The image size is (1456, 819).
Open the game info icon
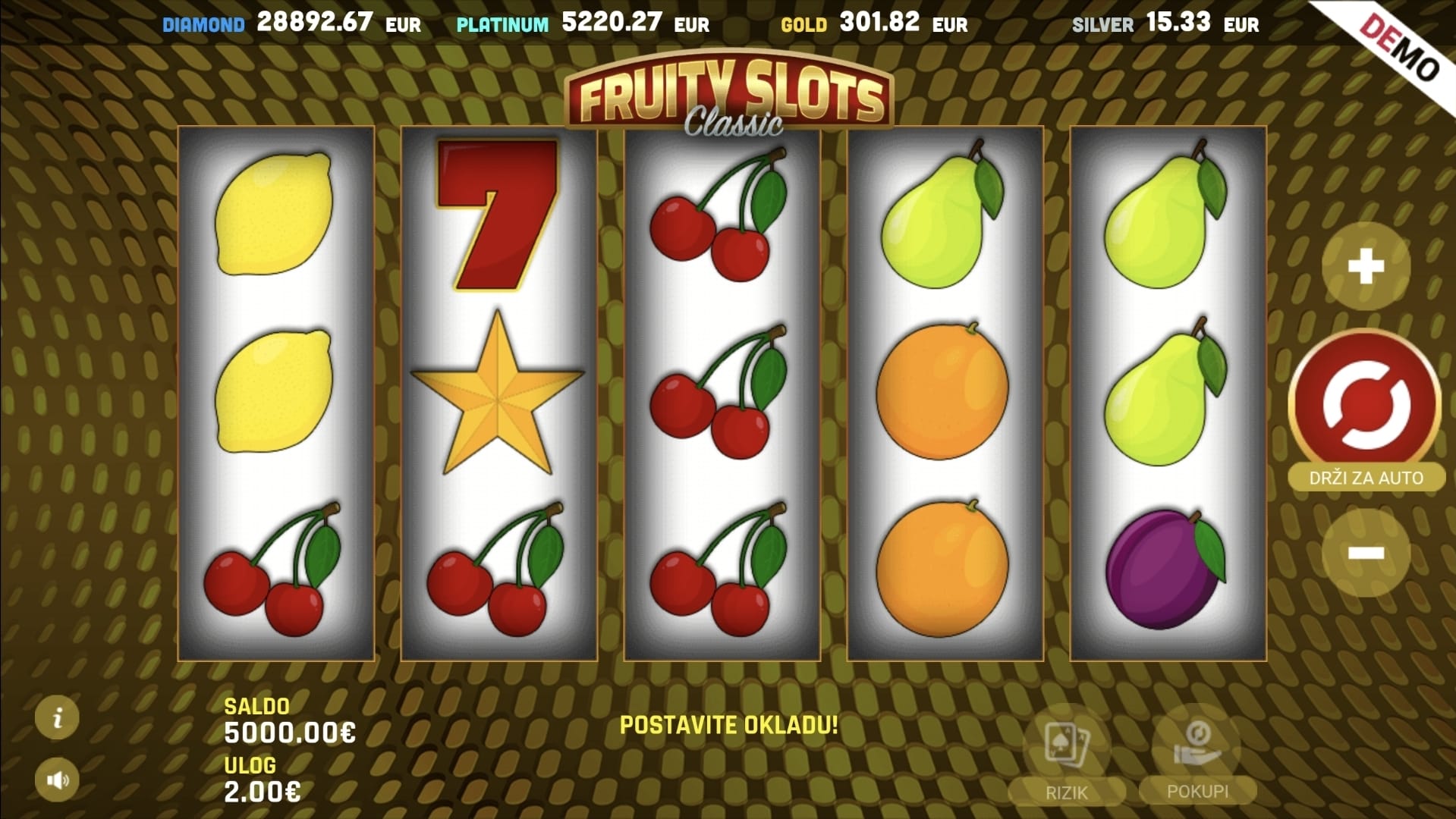pos(58,717)
